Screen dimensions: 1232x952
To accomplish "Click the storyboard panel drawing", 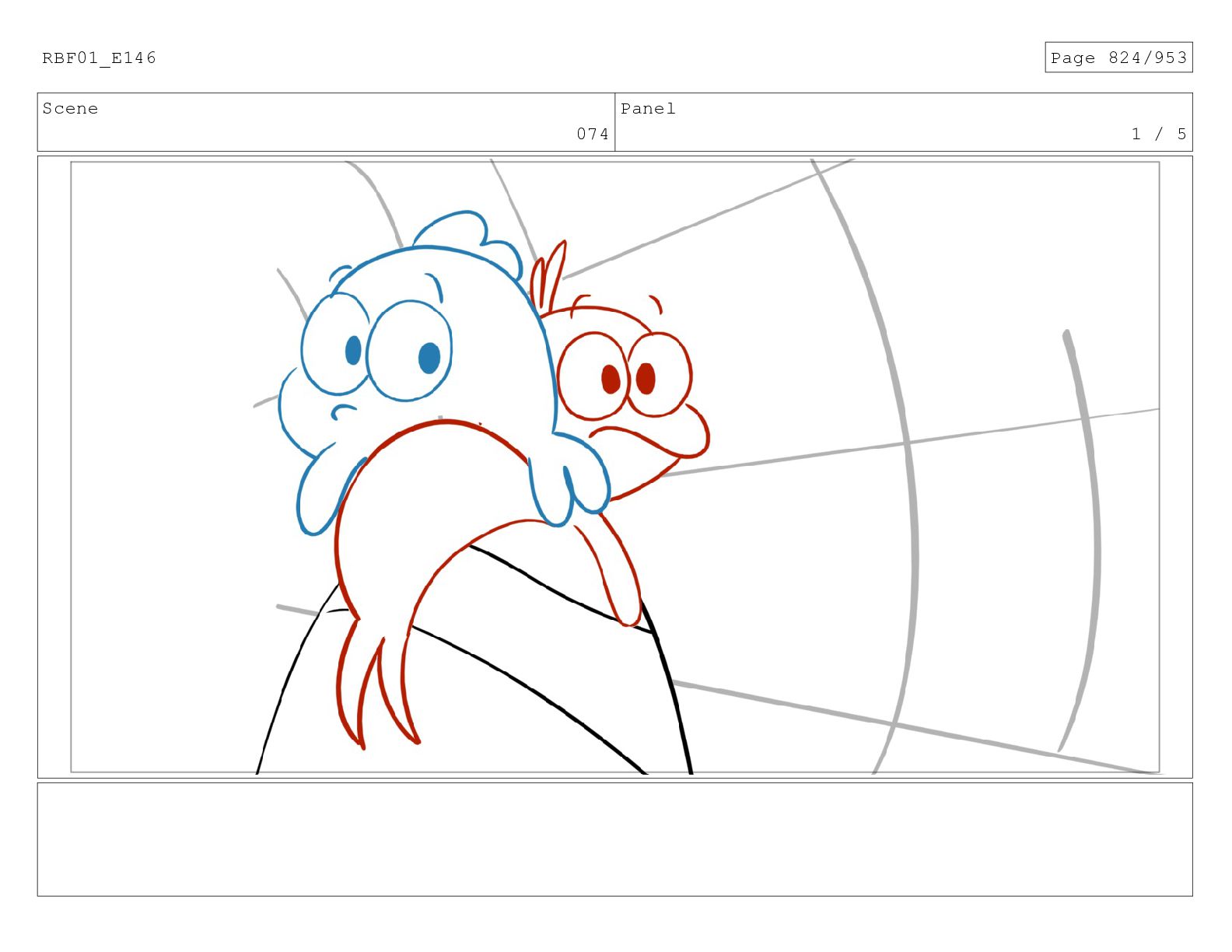I will coord(614,467).
